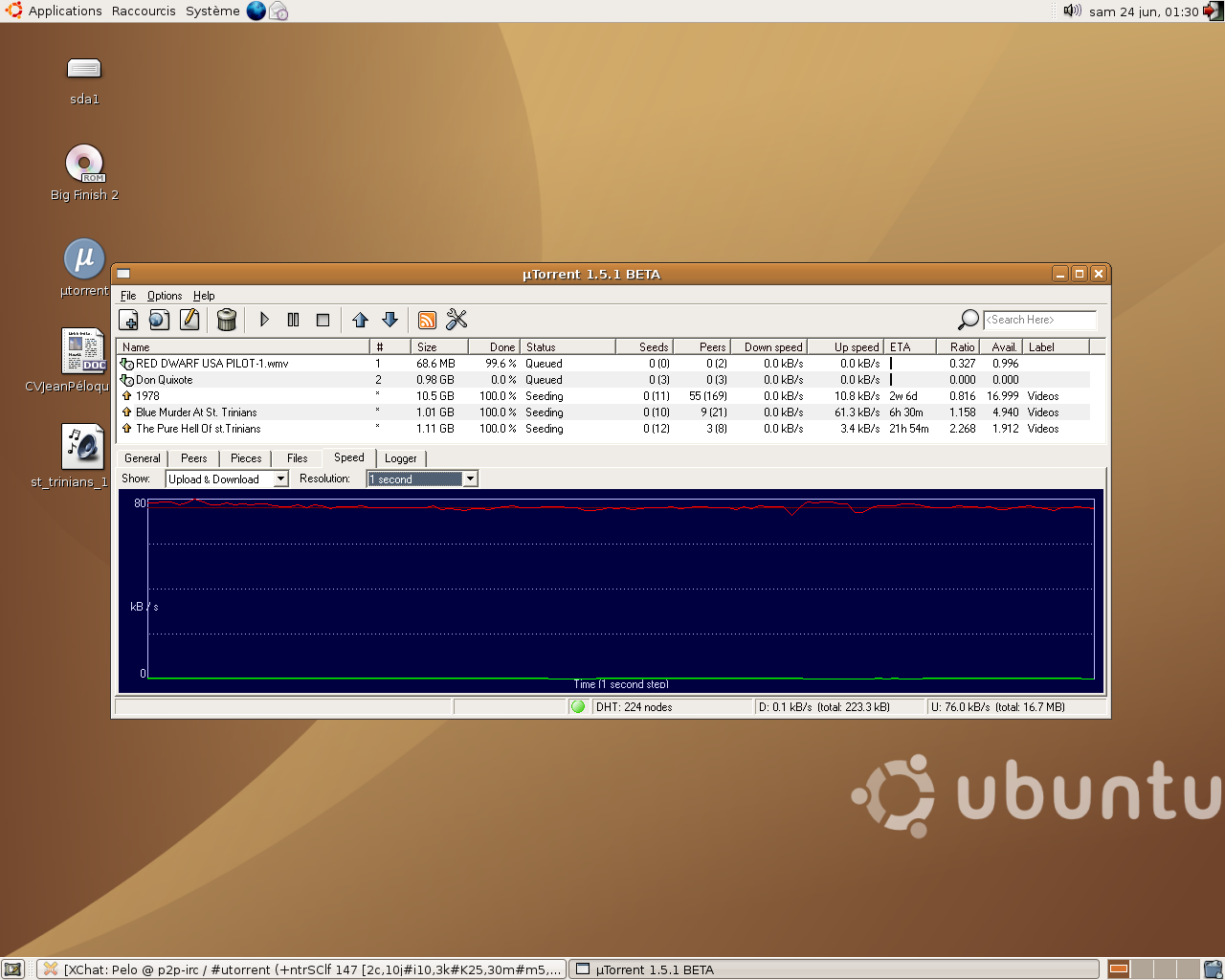Screen dimensions: 1225x980
Task: Sort torrents by Name column header
Action: (243, 347)
